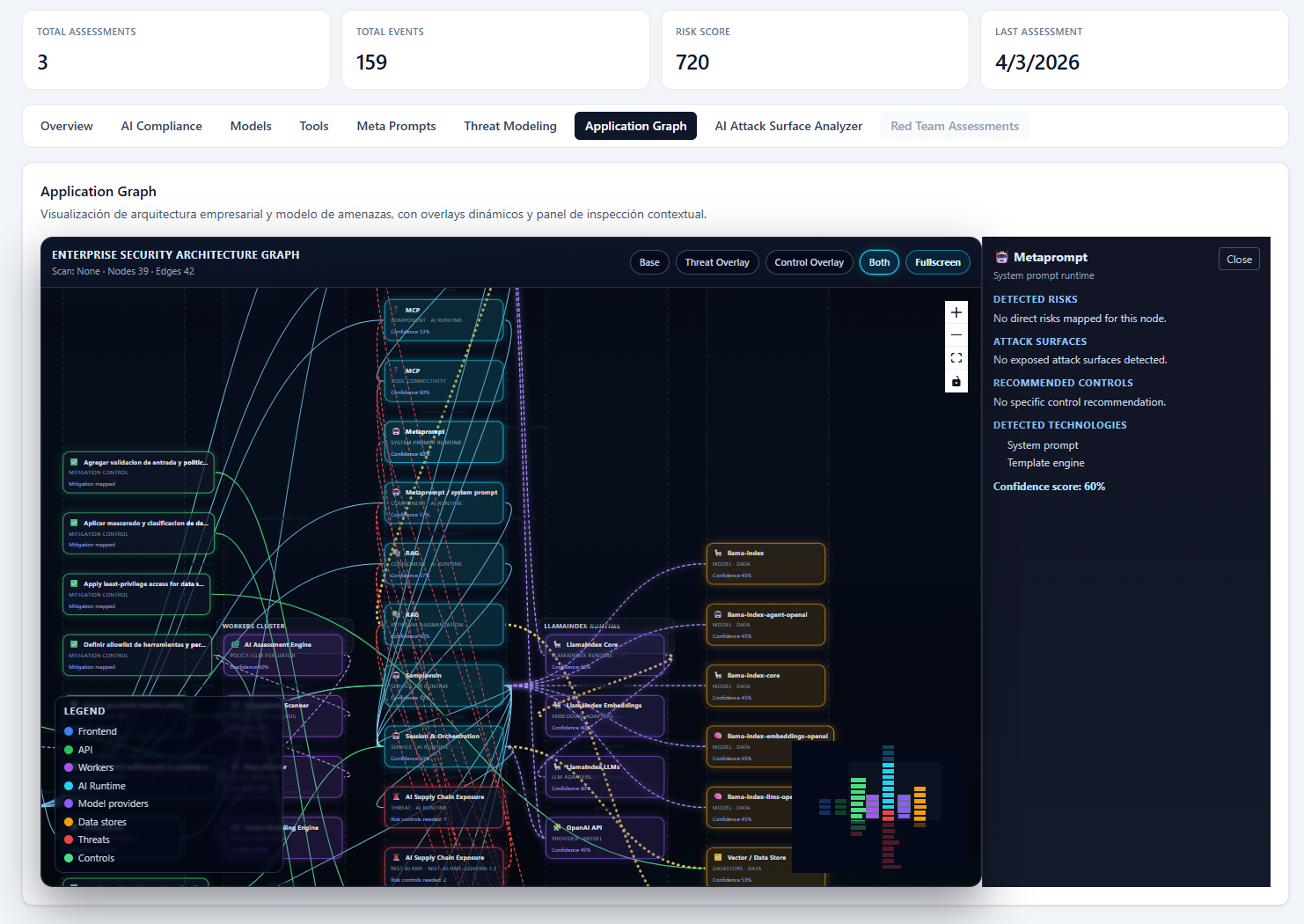Click the RAG retrieval augmentation node icon
Viewport: 1304px width, 924px height.
394,615
